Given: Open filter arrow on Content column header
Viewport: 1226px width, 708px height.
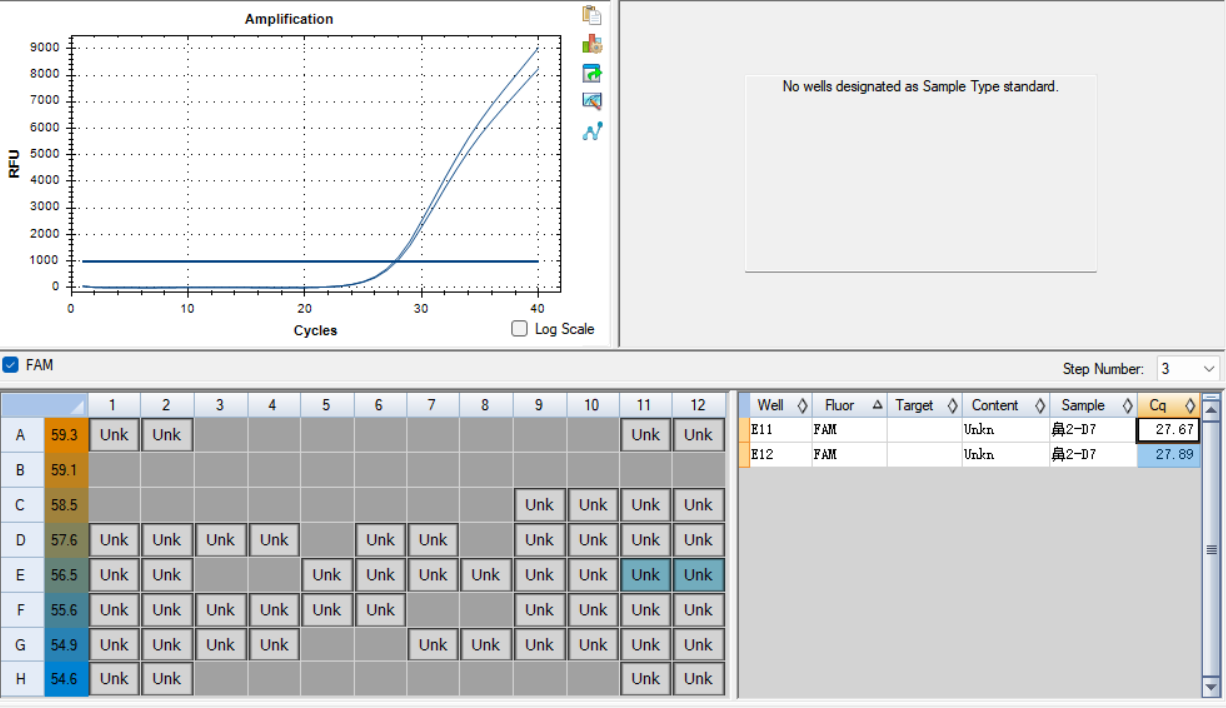Looking at the screenshot, I should (x=1039, y=405).
